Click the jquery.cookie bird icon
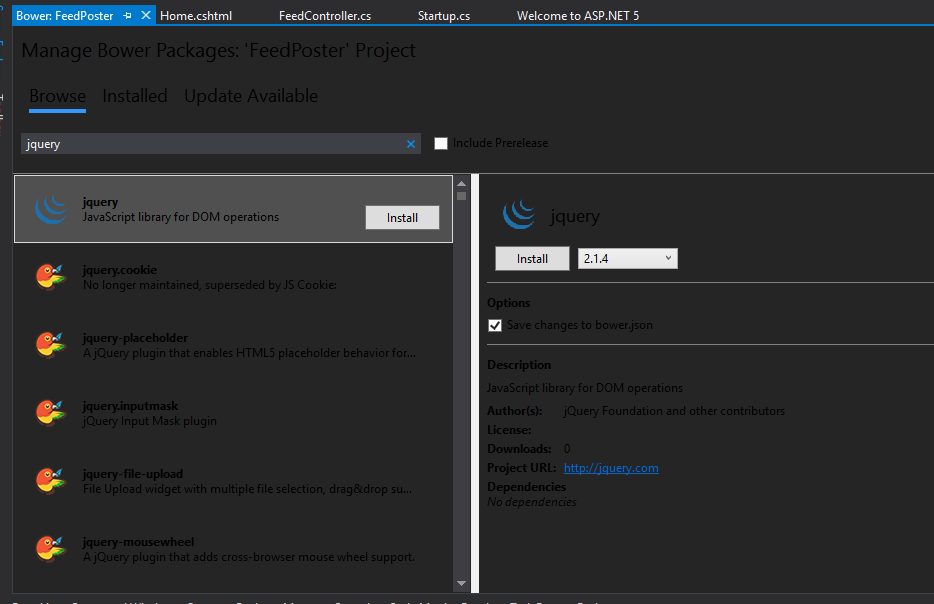The height and width of the screenshot is (604, 934). click(50, 277)
